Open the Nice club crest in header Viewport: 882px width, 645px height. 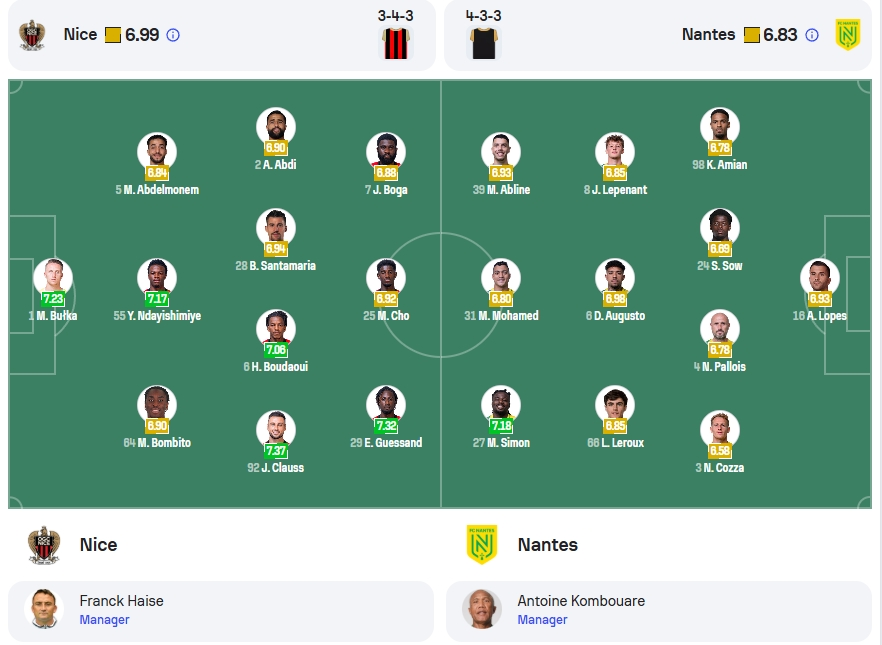(32, 35)
